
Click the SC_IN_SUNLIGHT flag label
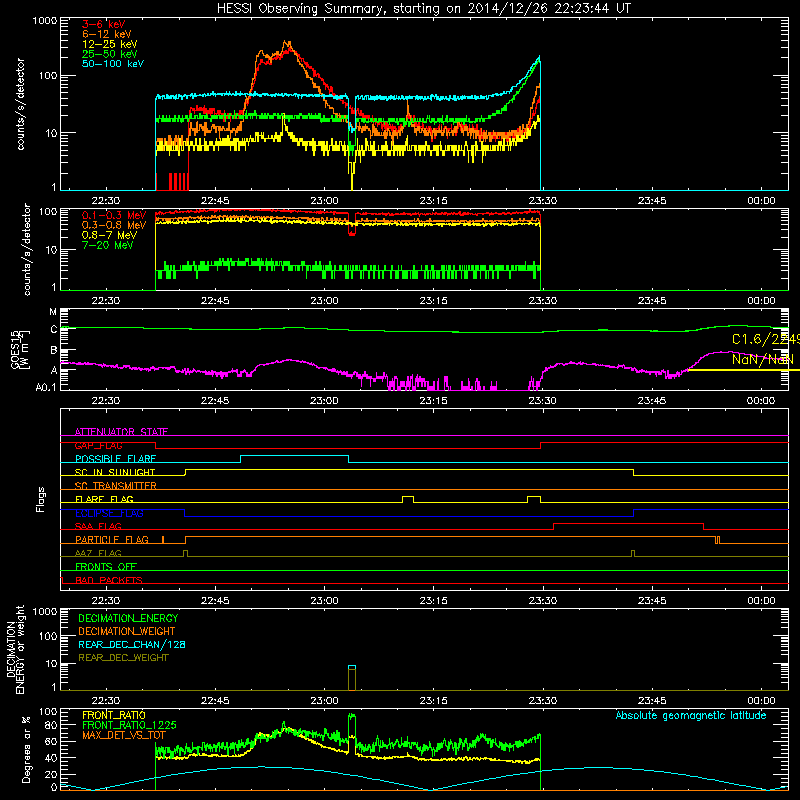115,472
